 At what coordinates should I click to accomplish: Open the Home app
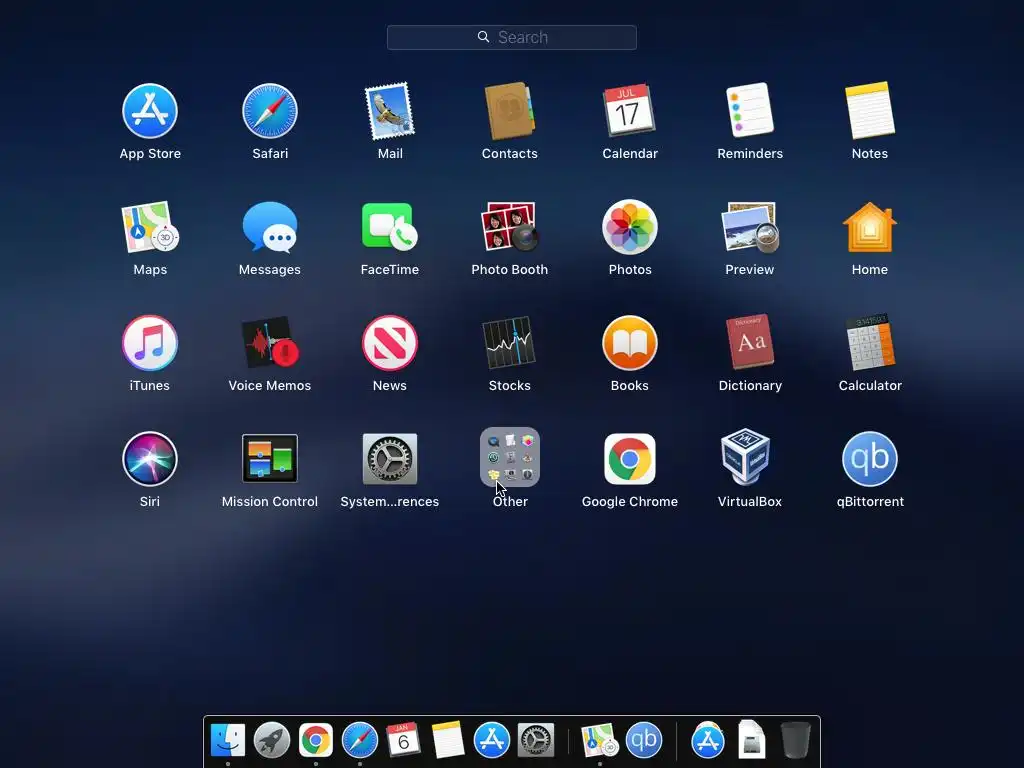tap(870, 227)
